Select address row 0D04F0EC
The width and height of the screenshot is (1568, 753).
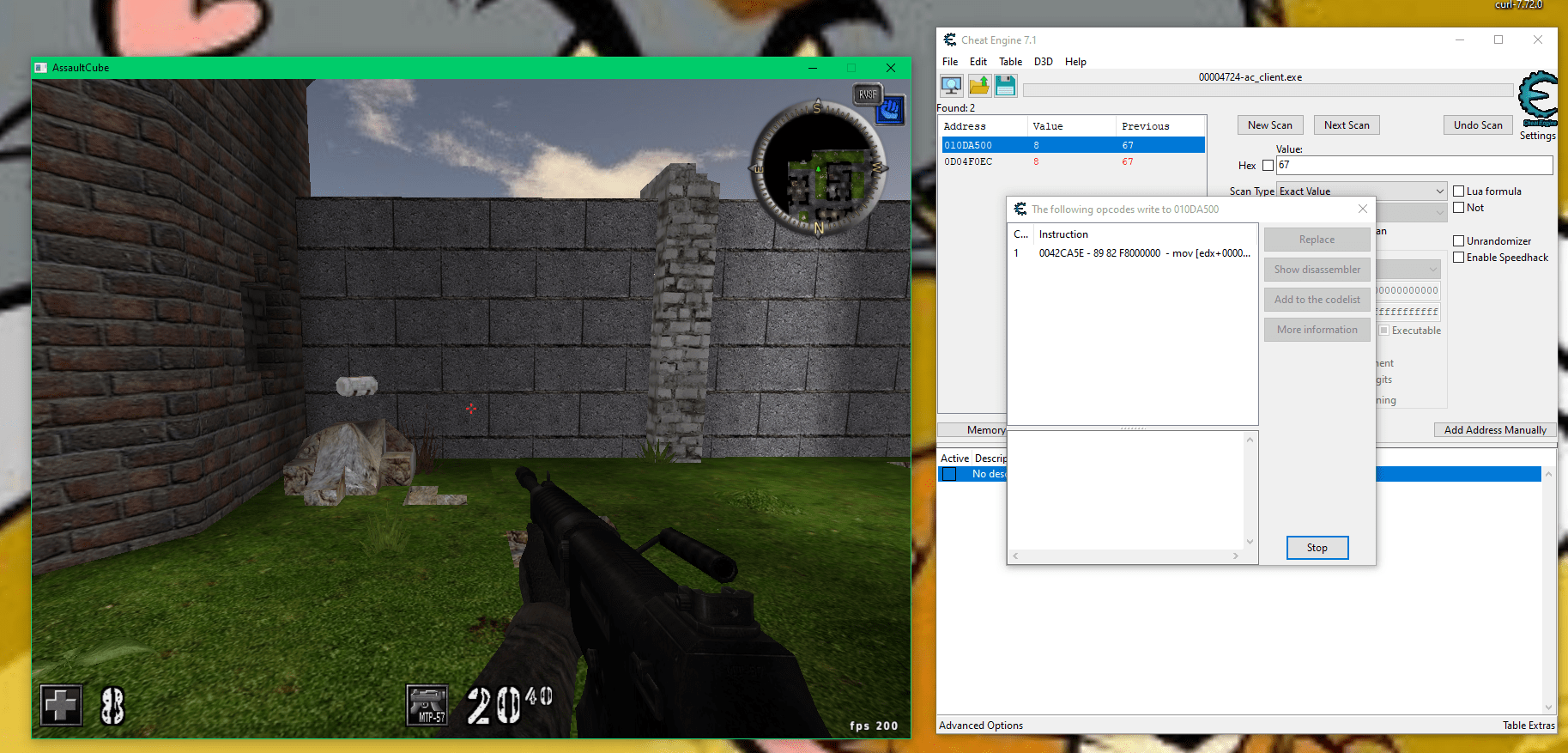(x=1073, y=161)
